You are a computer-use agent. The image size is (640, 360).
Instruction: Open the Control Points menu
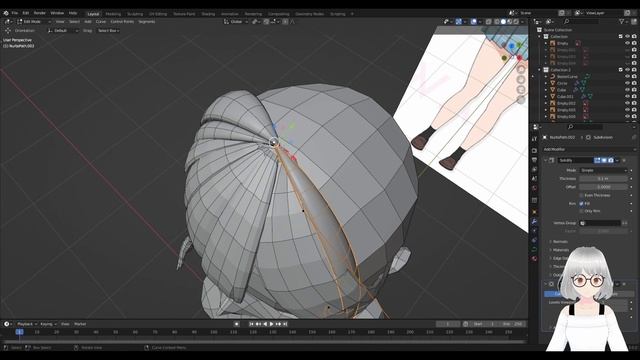click(x=122, y=22)
